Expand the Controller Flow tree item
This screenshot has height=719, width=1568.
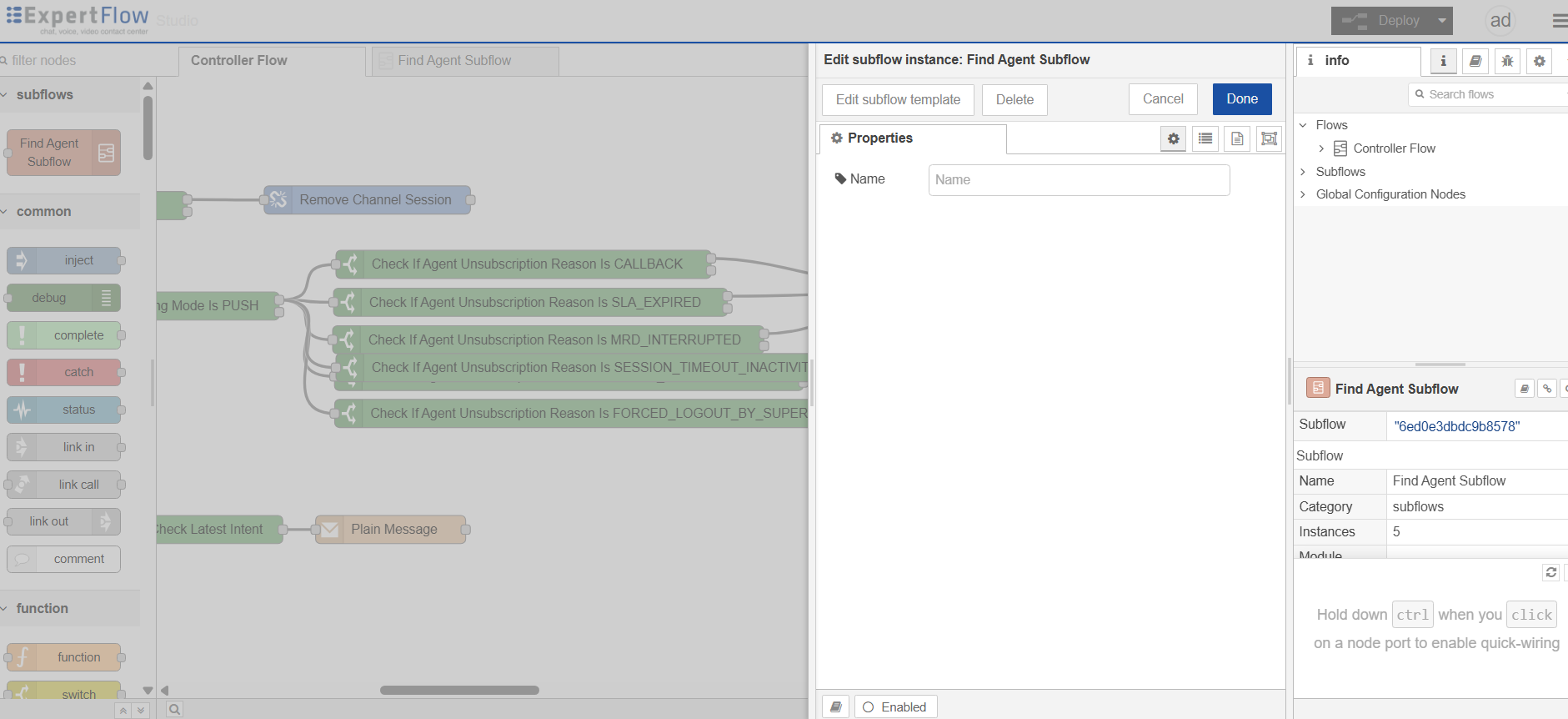pyautogui.click(x=1321, y=148)
